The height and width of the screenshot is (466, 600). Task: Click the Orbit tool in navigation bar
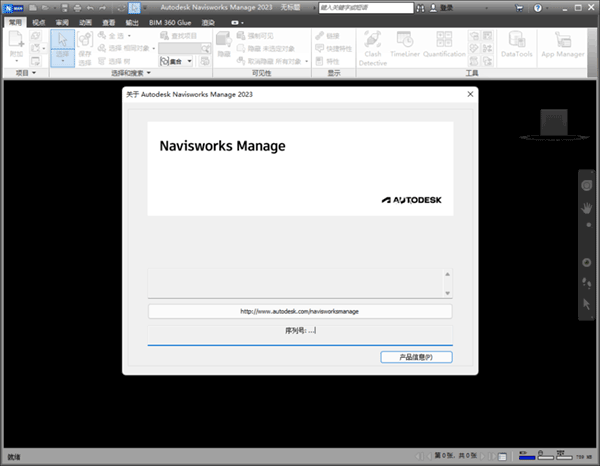point(586,262)
